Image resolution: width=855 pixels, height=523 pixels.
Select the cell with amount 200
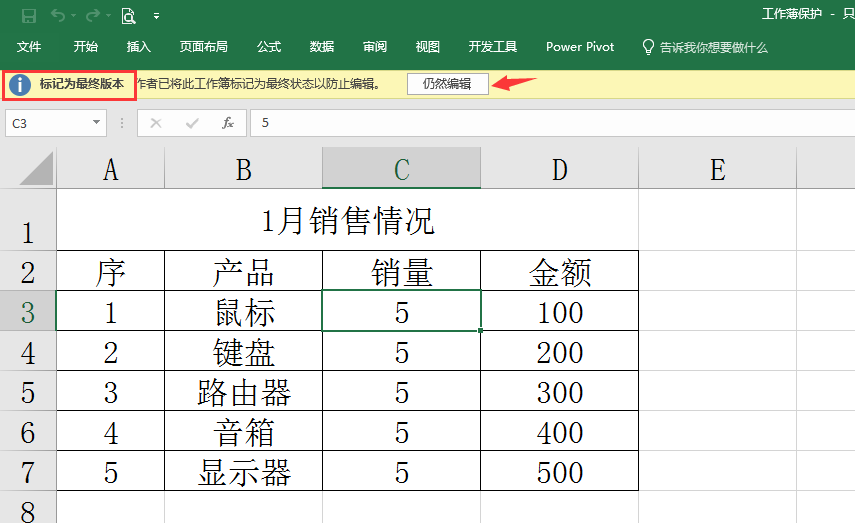[x=559, y=351]
